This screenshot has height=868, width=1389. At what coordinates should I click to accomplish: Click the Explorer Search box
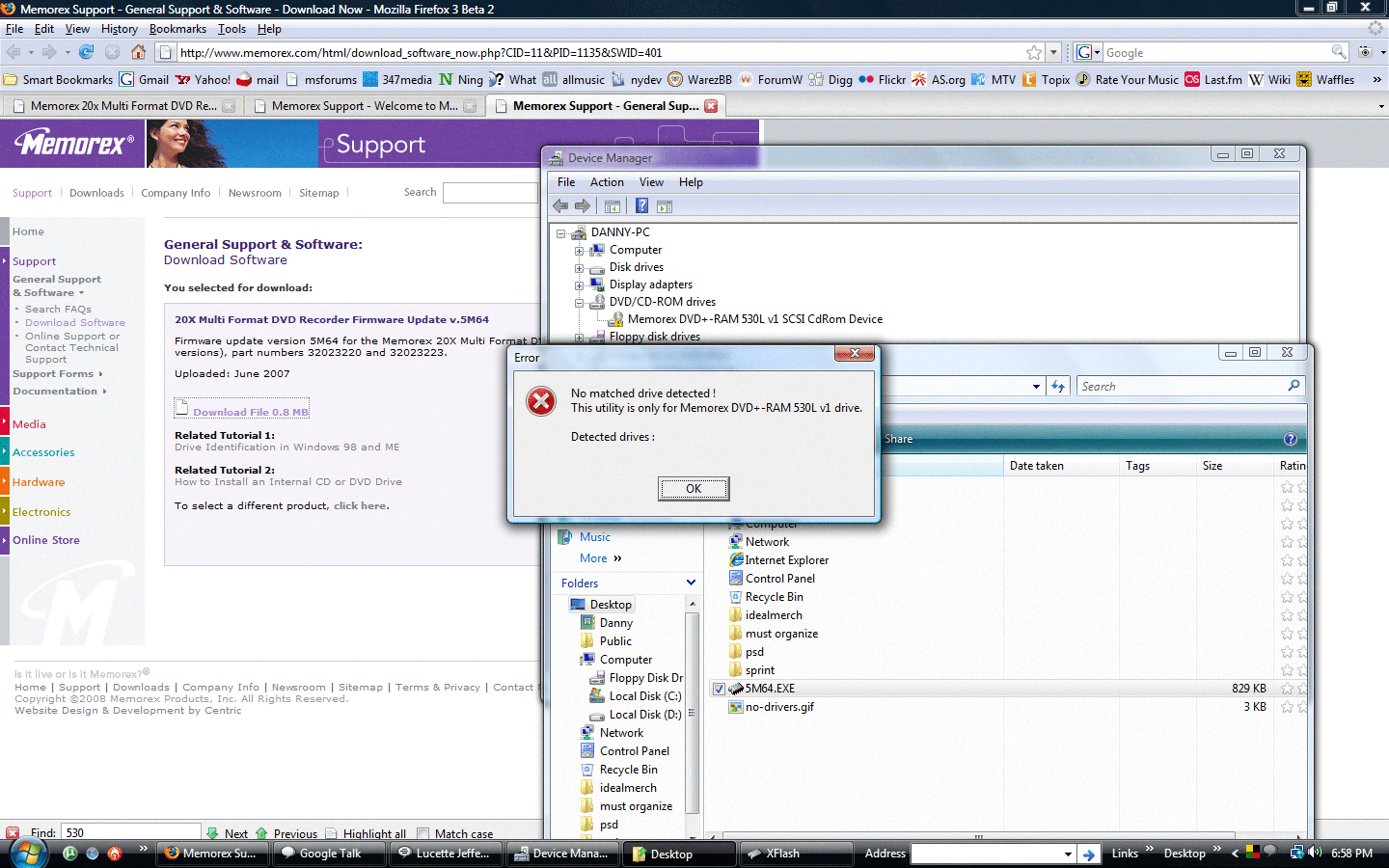coord(1190,386)
